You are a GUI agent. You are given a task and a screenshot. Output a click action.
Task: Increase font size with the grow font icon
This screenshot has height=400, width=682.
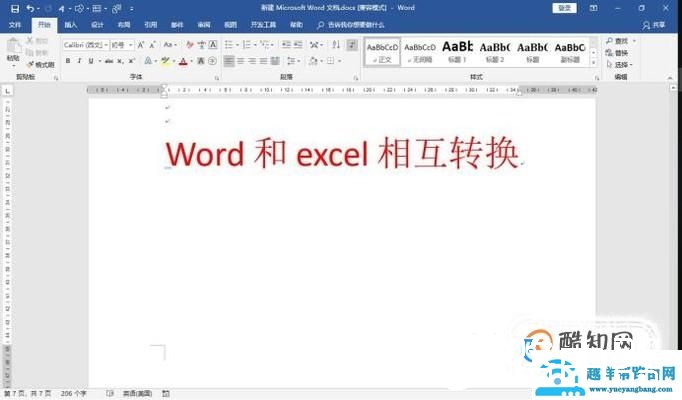[x=141, y=45]
